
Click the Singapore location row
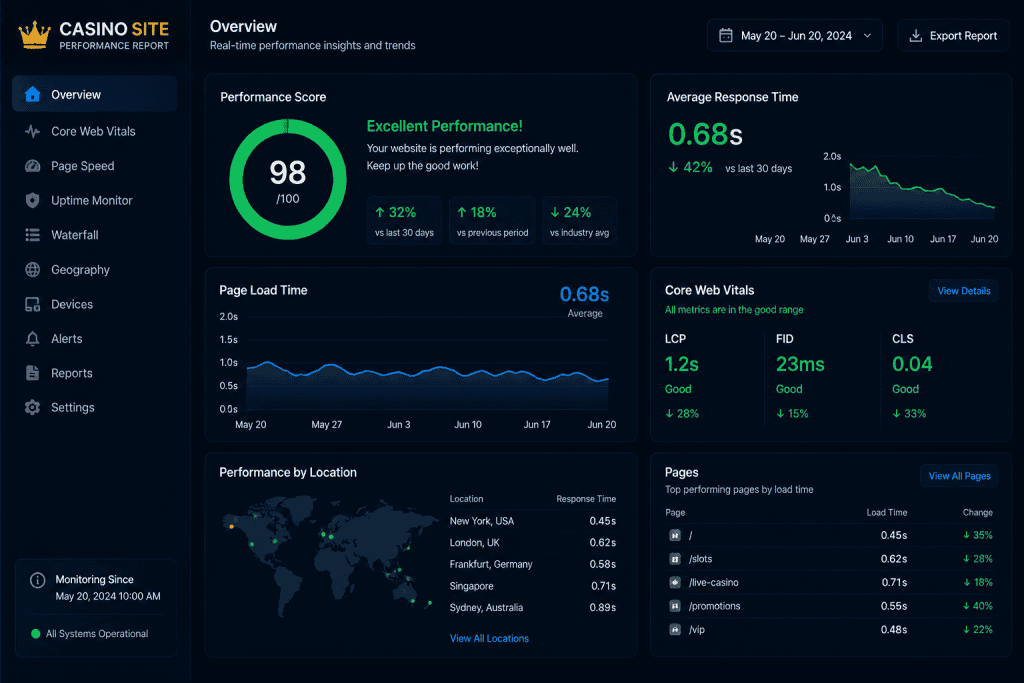532,586
